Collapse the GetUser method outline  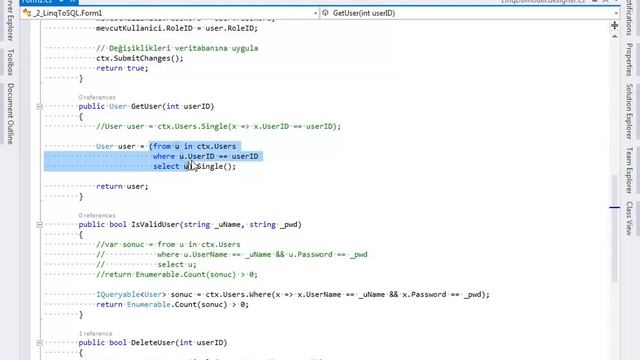(40, 107)
